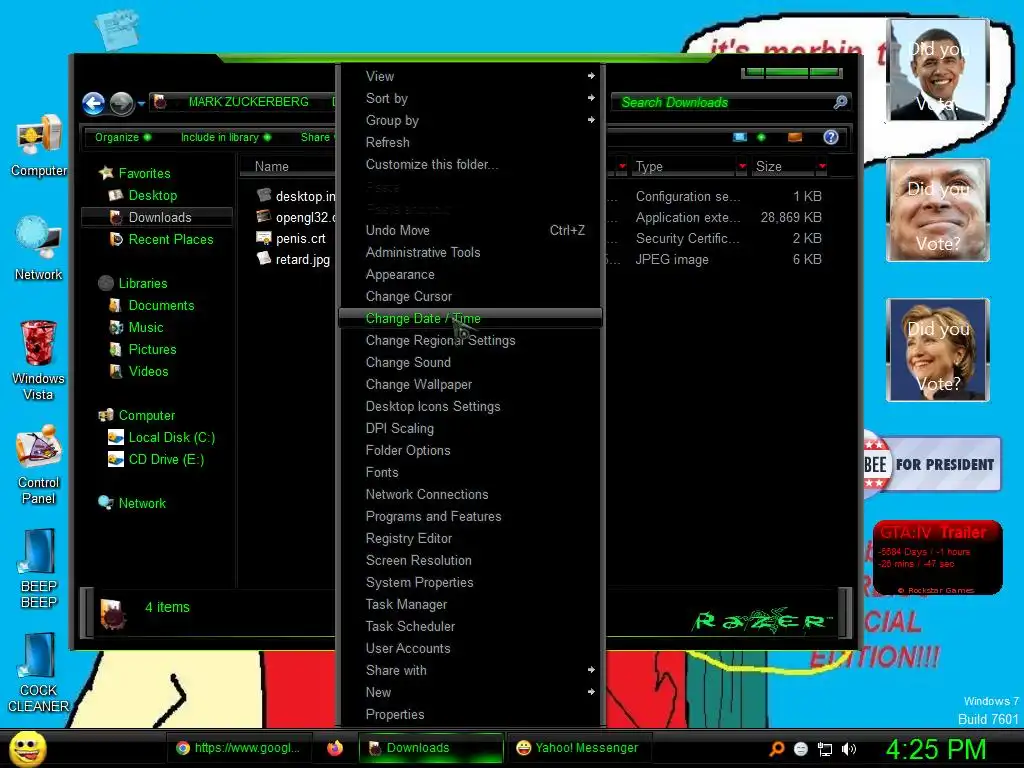The image size is (1024, 768).
Task: Select the opengl32 file
Action: tap(305, 217)
